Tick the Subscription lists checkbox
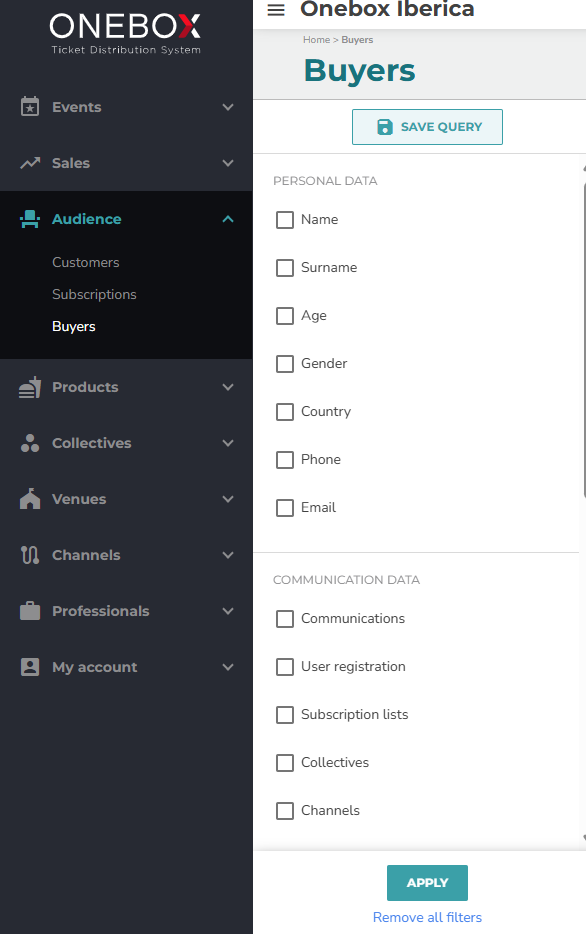This screenshot has height=934, width=586. [285, 715]
